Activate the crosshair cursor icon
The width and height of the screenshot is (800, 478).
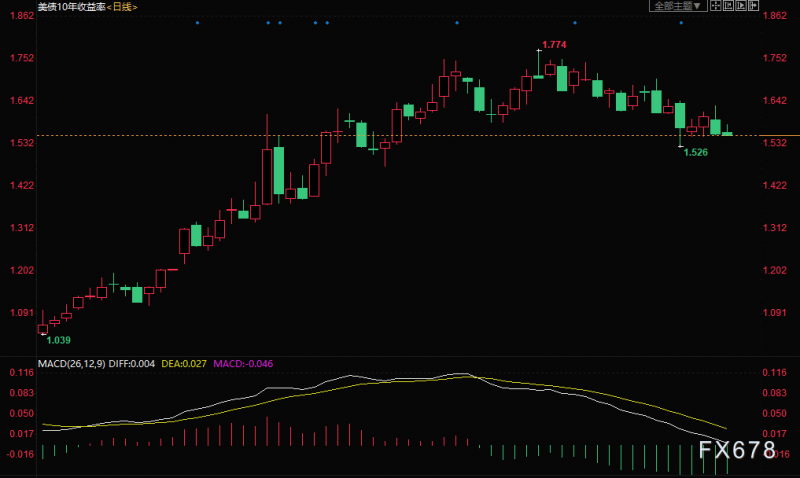pyautogui.click(x=716, y=5)
